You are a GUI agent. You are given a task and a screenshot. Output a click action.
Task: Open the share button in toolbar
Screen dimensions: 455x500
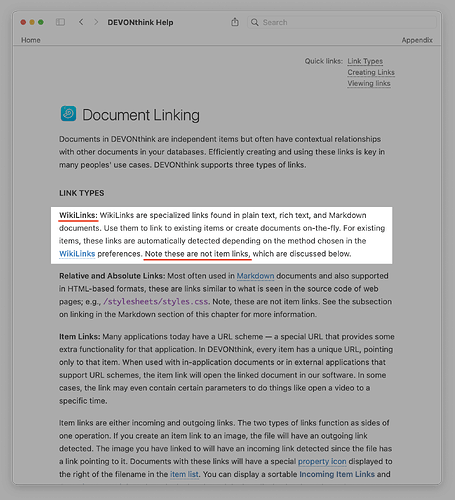235,22
